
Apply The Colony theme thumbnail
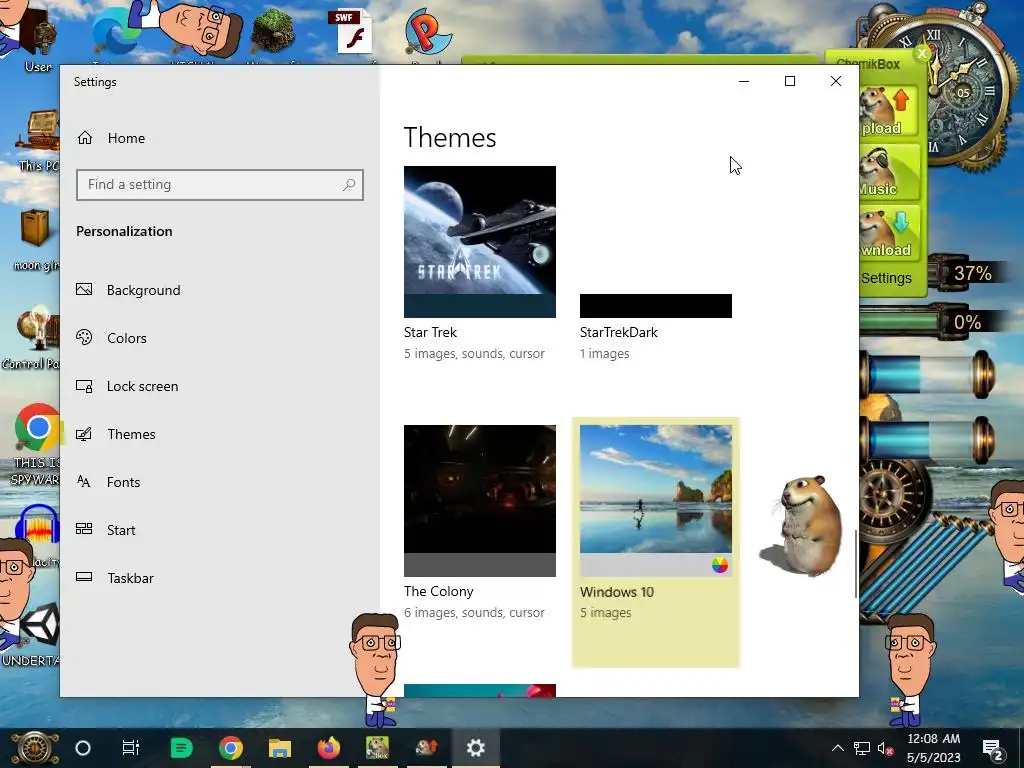tap(480, 501)
